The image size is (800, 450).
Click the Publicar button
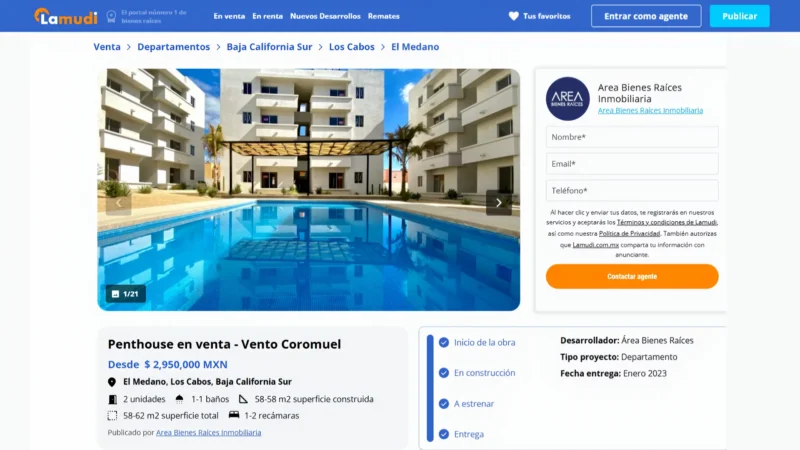(739, 16)
